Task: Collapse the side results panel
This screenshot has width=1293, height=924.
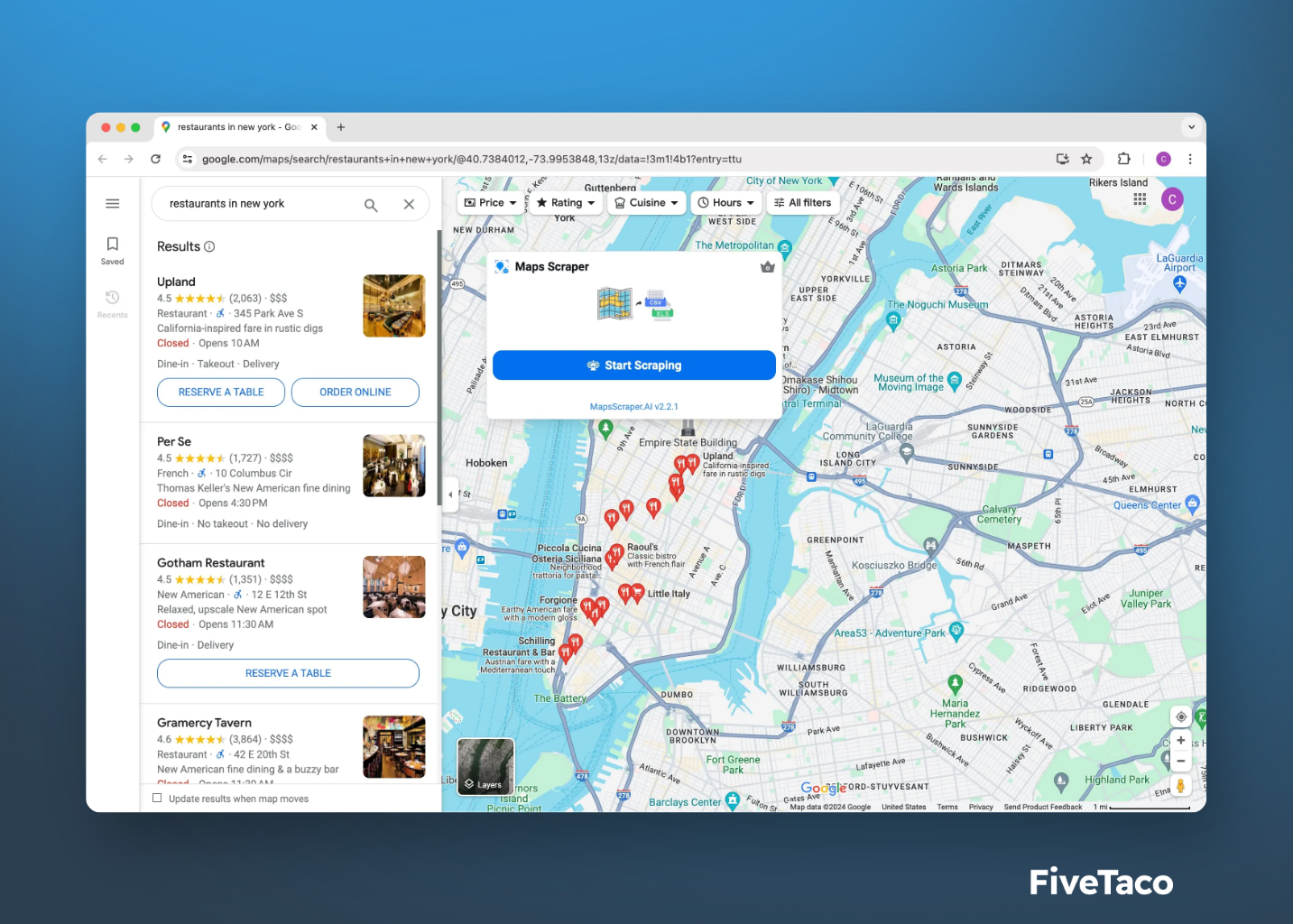Action: click(450, 494)
